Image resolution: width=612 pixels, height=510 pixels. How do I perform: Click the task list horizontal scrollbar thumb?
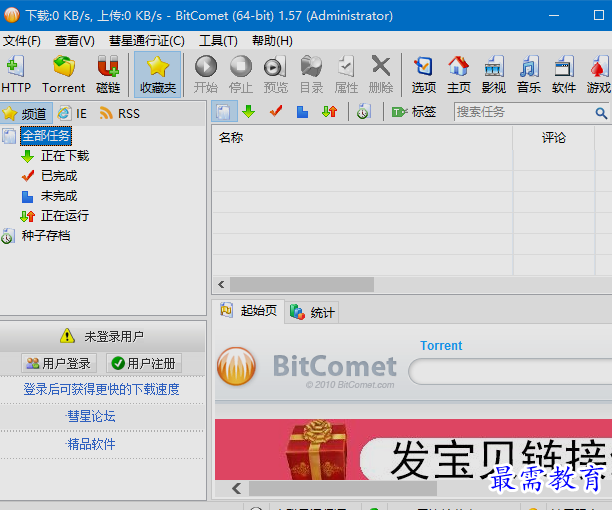(302, 284)
